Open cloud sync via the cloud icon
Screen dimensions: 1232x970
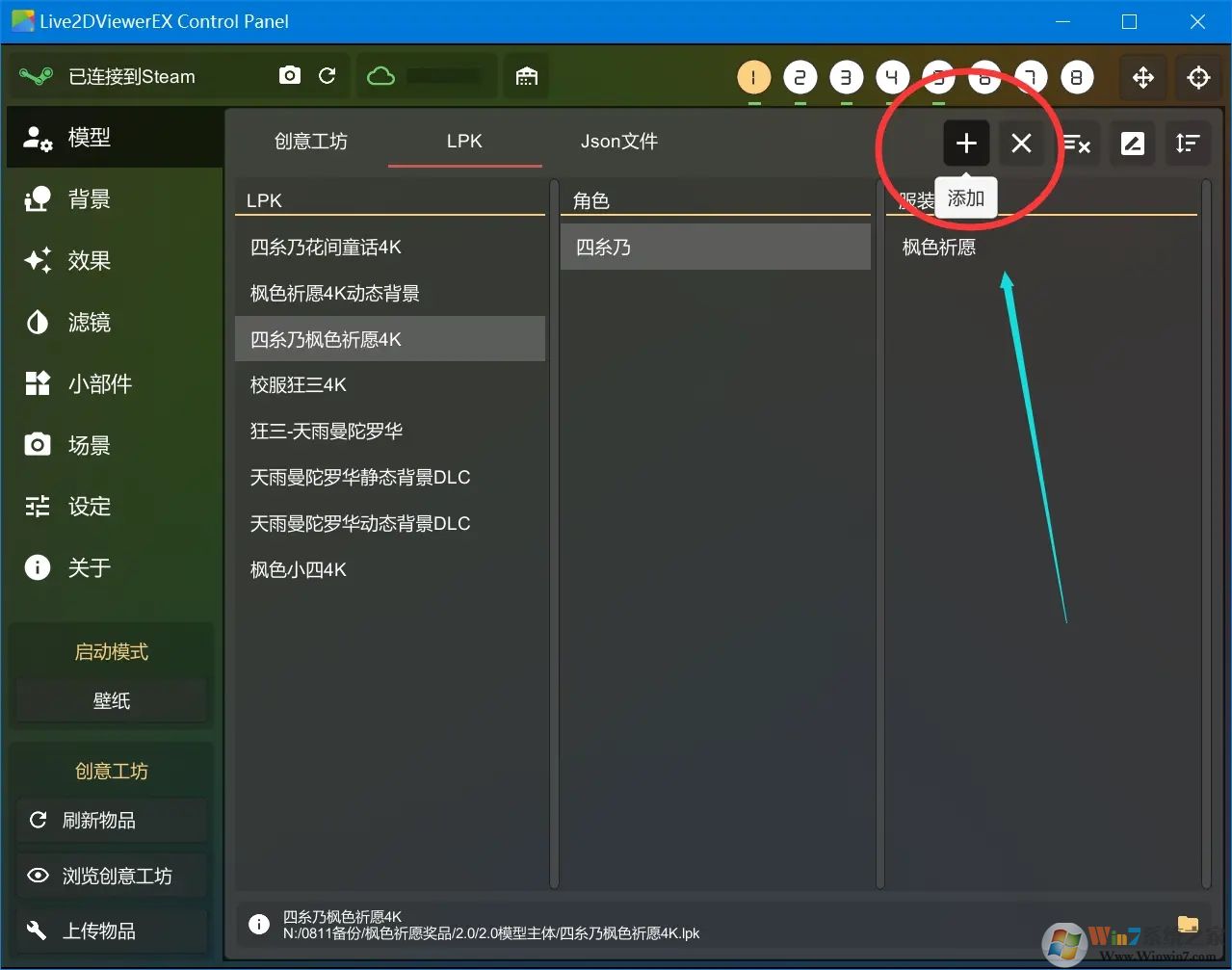click(x=380, y=75)
